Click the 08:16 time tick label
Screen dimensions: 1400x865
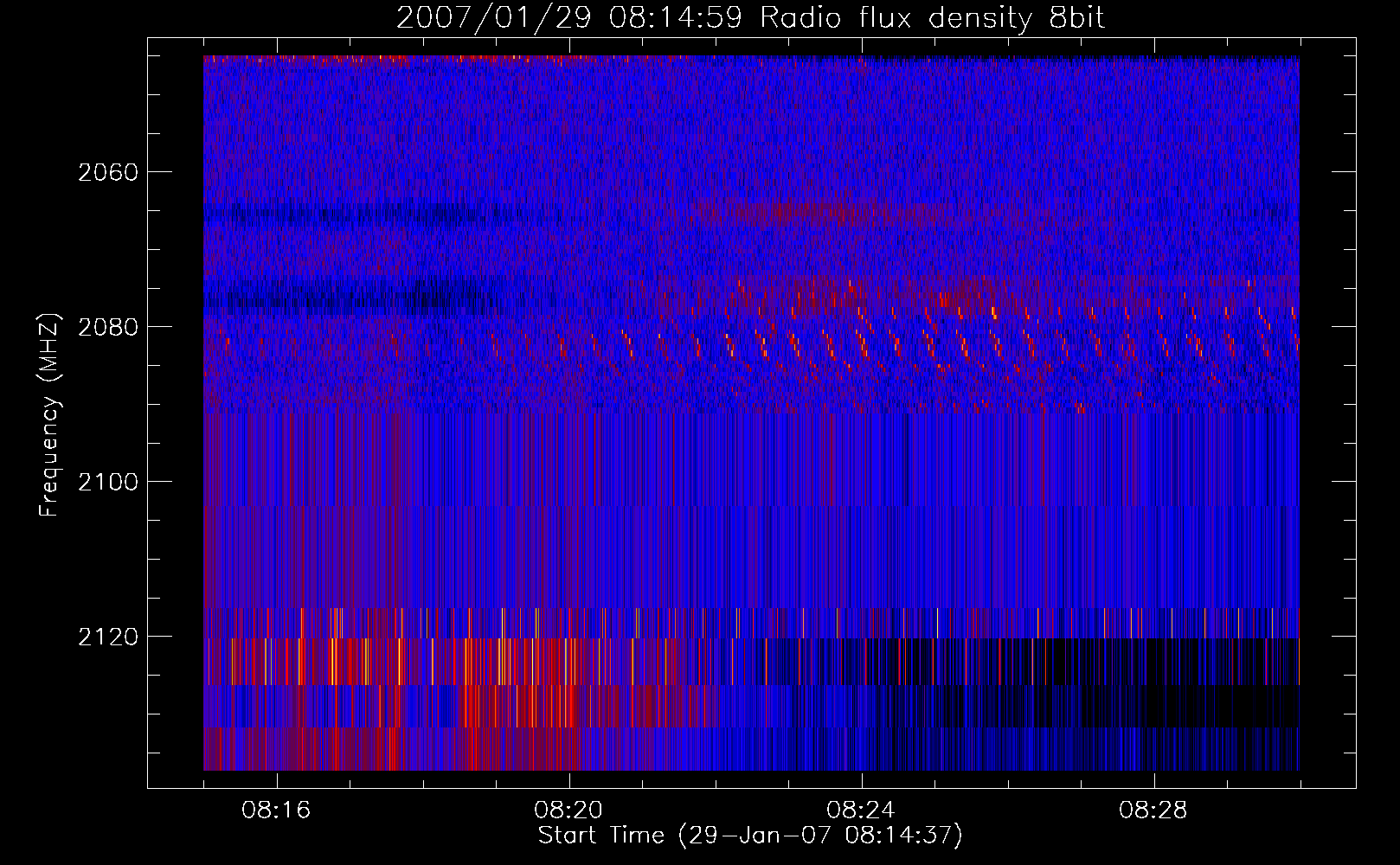point(276,811)
